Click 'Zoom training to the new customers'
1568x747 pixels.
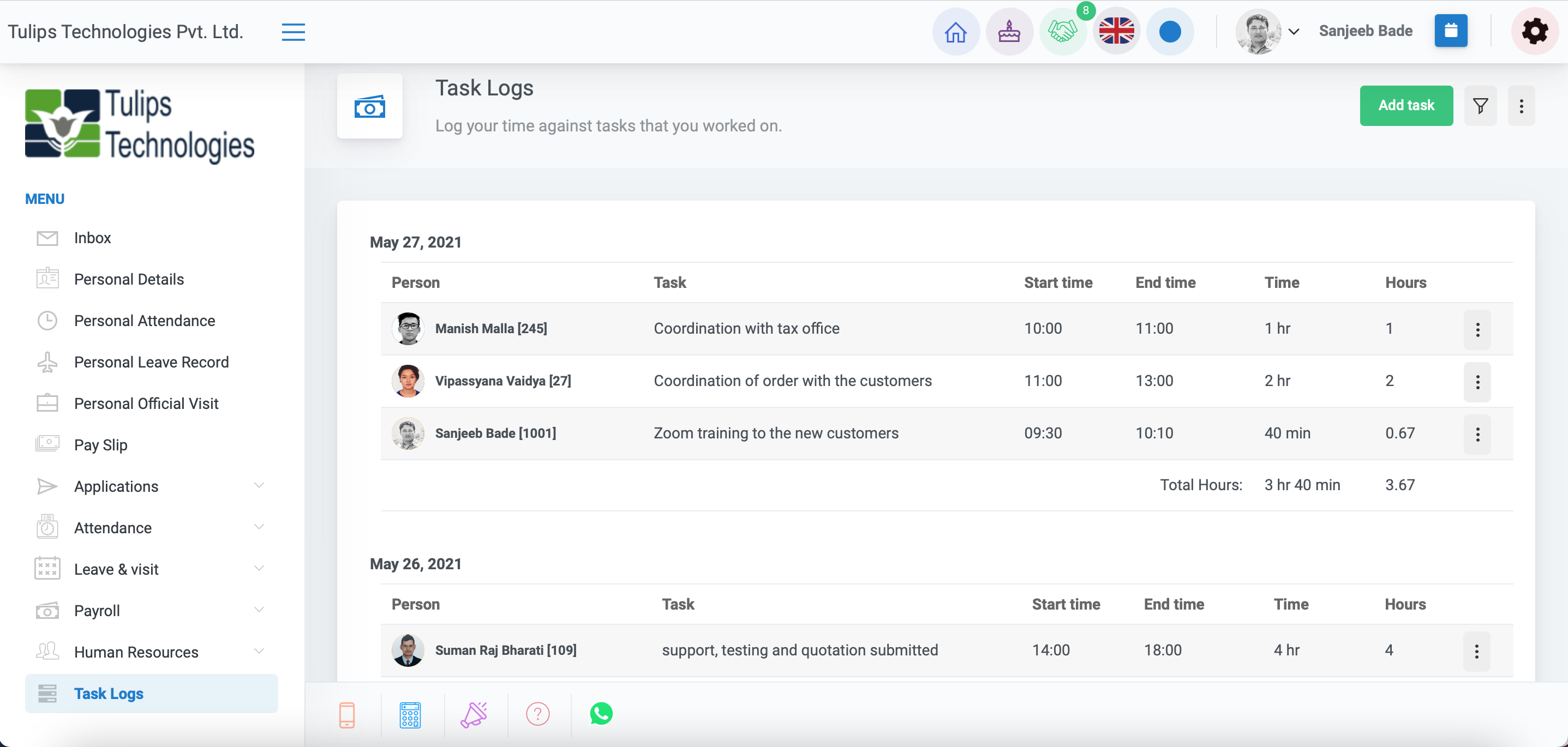(x=775, y=433)
